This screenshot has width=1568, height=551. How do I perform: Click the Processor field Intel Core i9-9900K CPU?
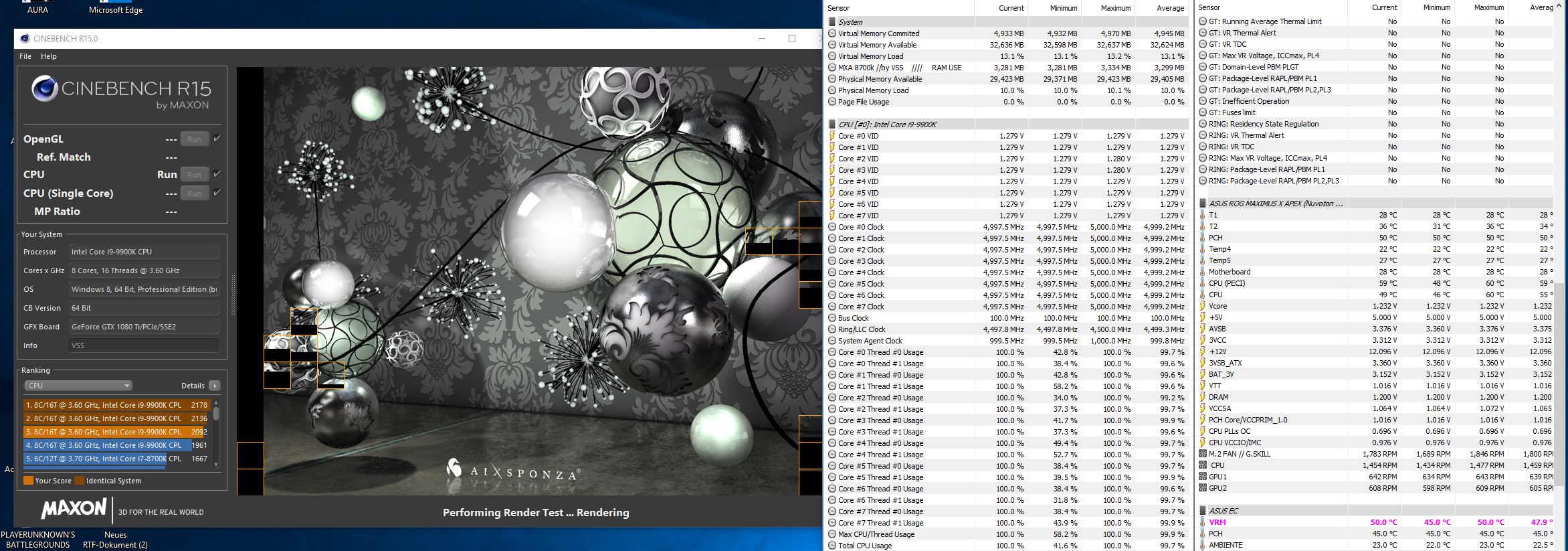(x=144, y=252)
